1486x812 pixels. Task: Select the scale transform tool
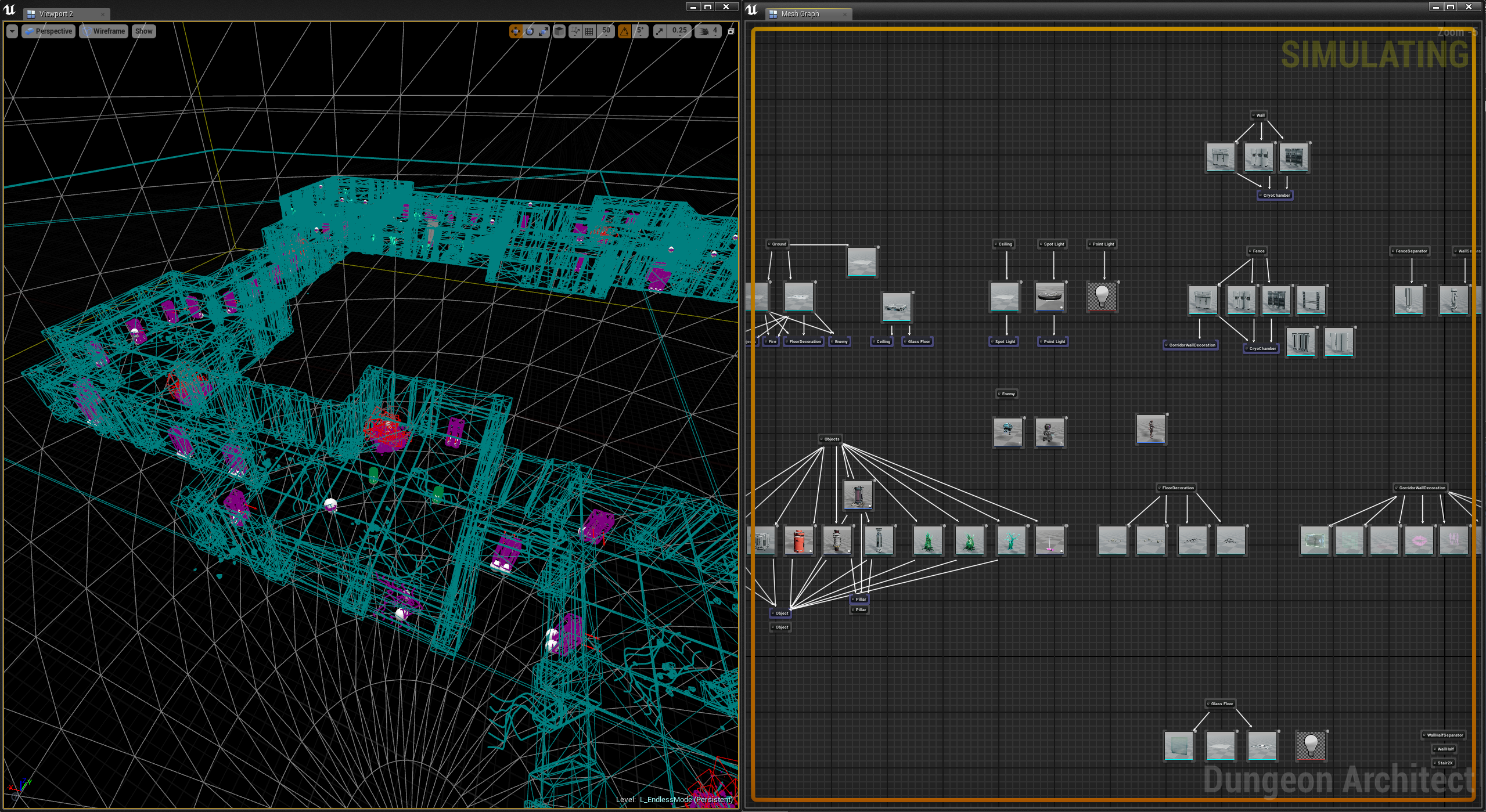pos(543,31)
